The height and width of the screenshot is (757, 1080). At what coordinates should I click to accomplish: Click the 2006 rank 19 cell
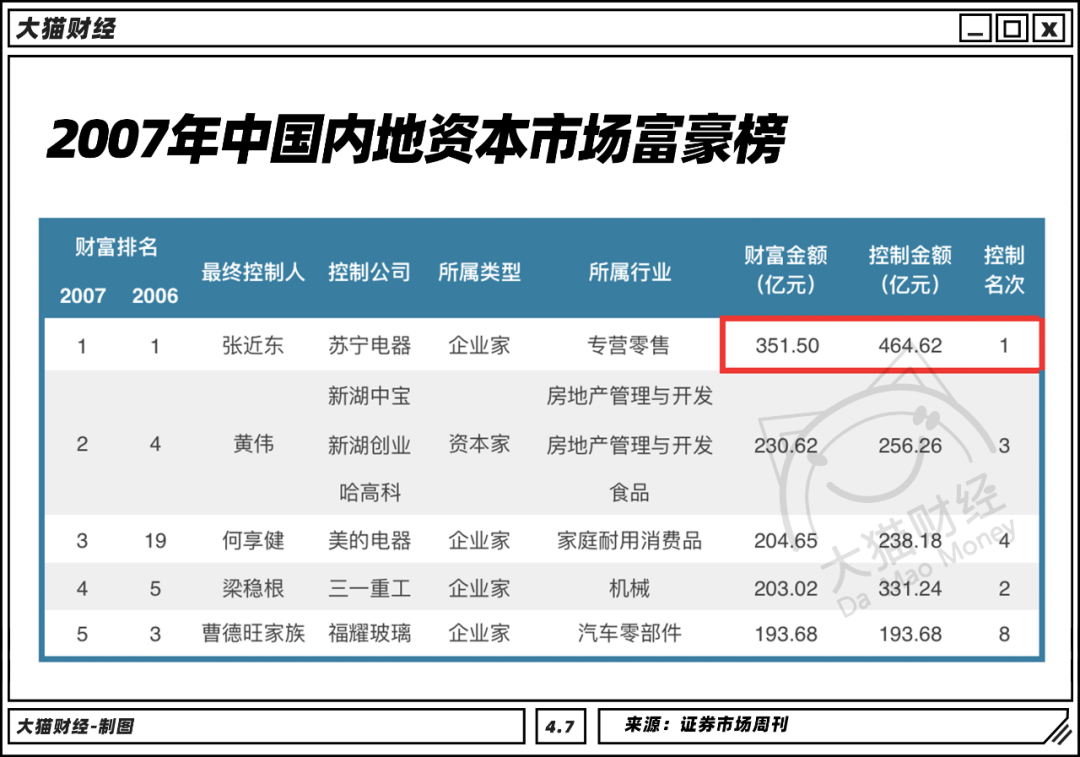(155, 541)
